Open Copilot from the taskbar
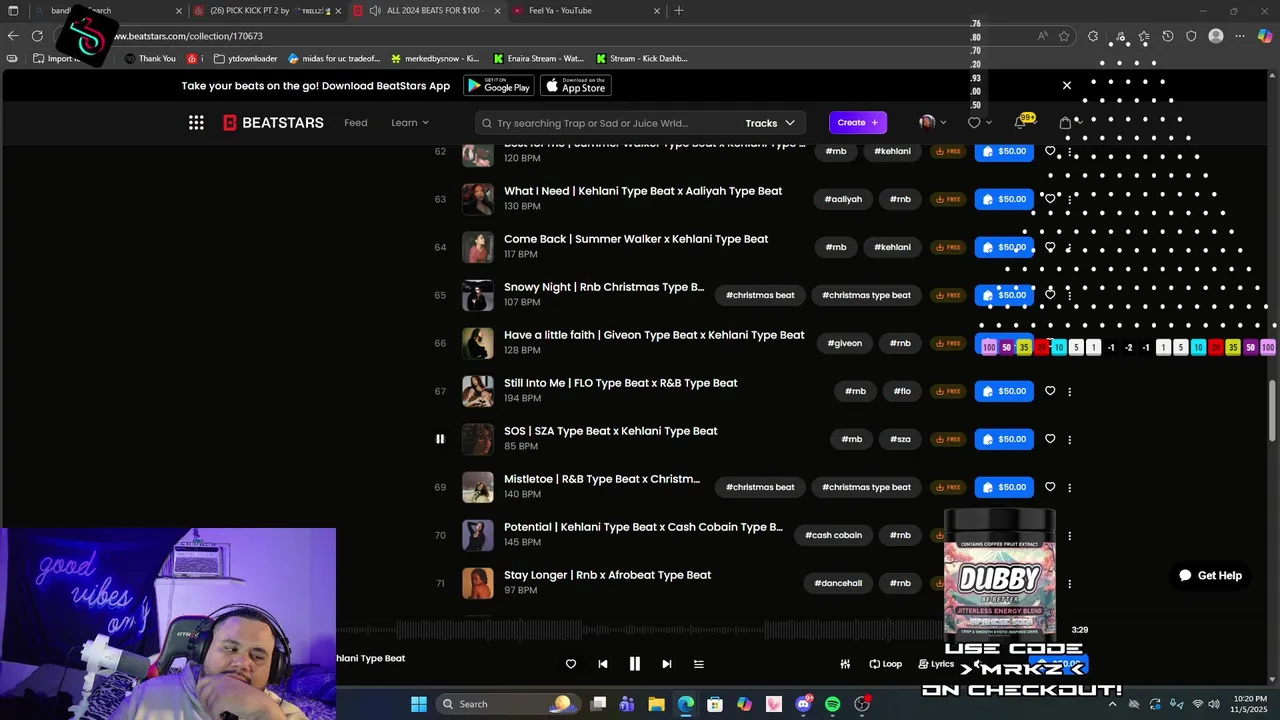Viewport: 1280px width, 720px height. [744, 704]
